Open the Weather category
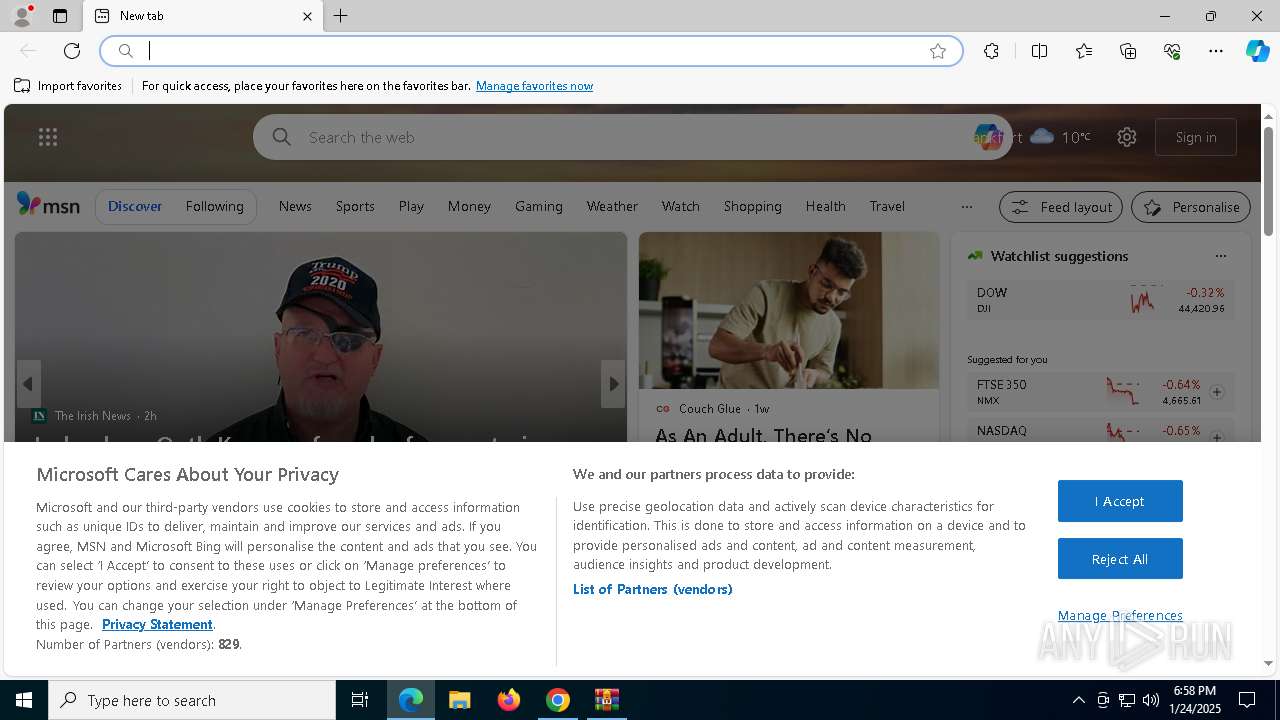The height and width of the screenshot is (720, 1280). pyautogui.click(x=612, y=206)
